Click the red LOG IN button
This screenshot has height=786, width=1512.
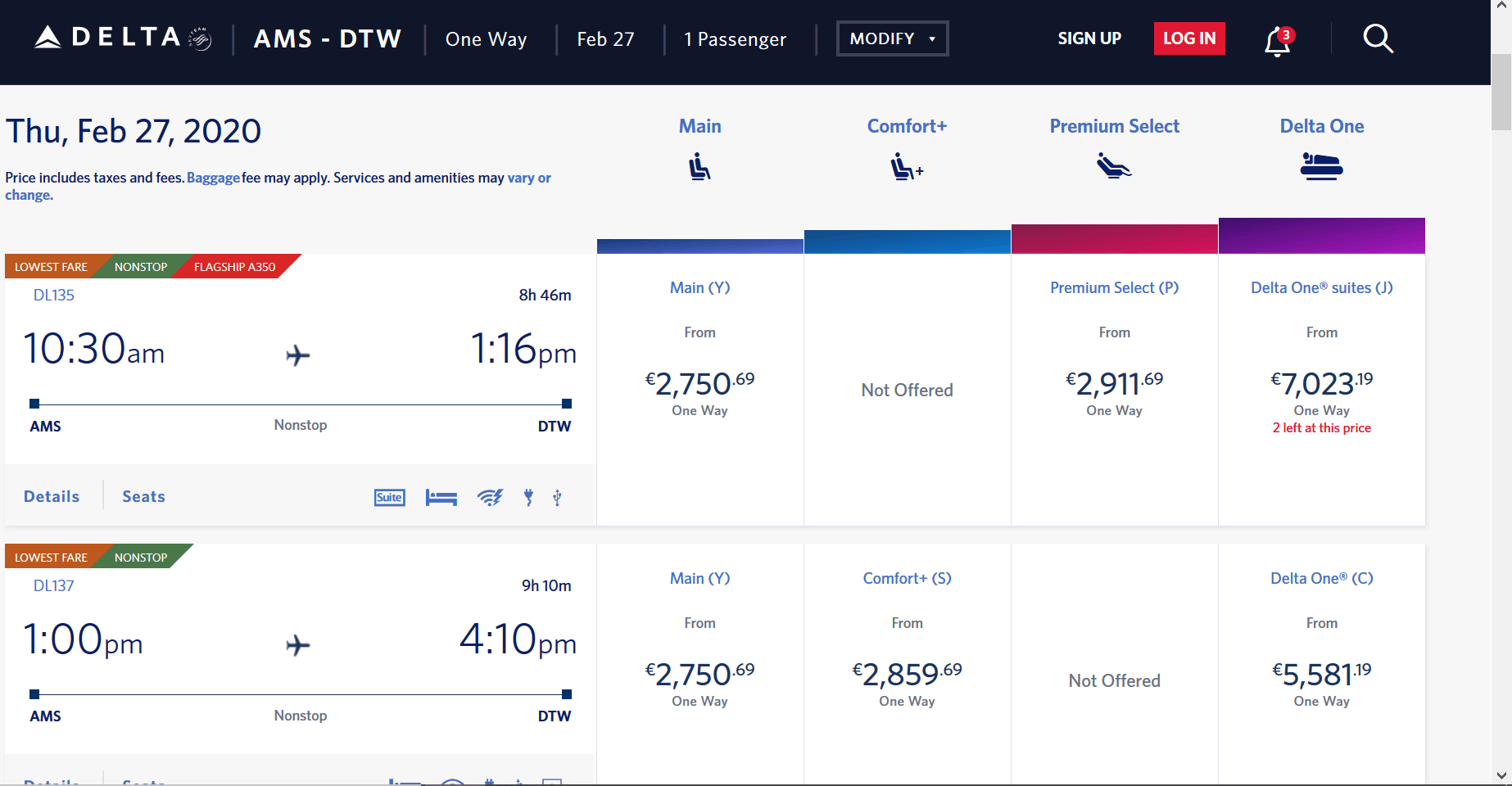(1189, 38)
